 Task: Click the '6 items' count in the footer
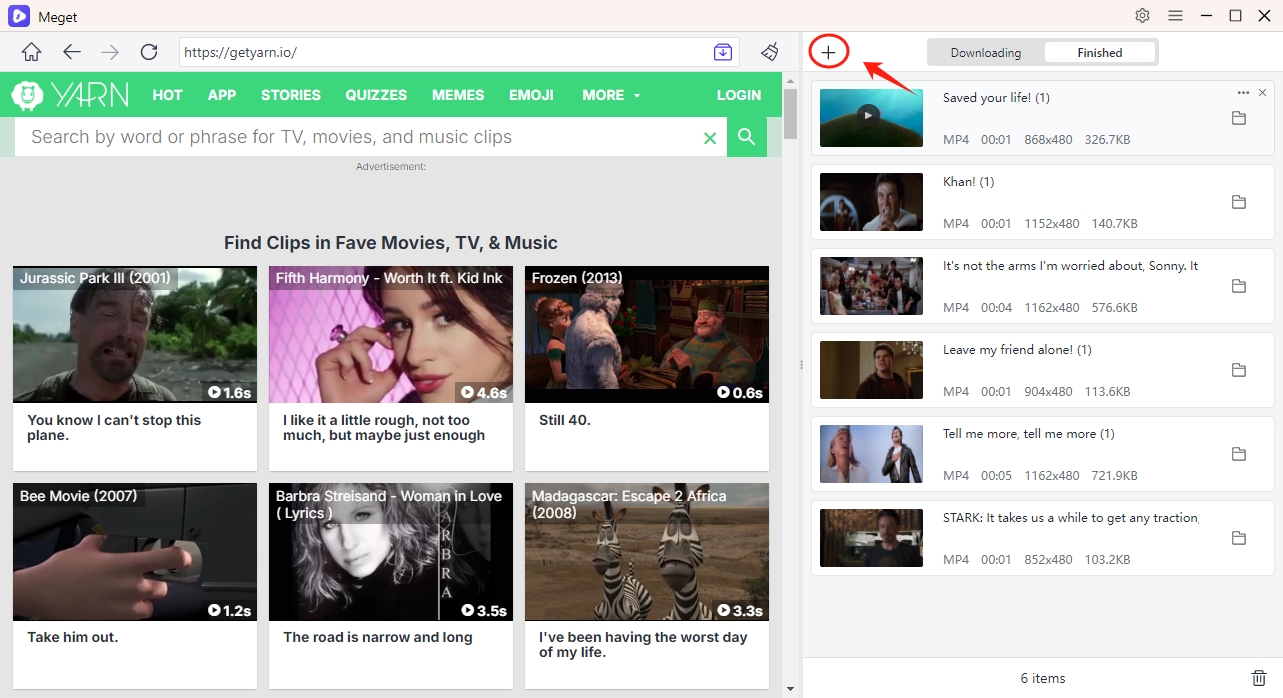[x=1043, y=678]
